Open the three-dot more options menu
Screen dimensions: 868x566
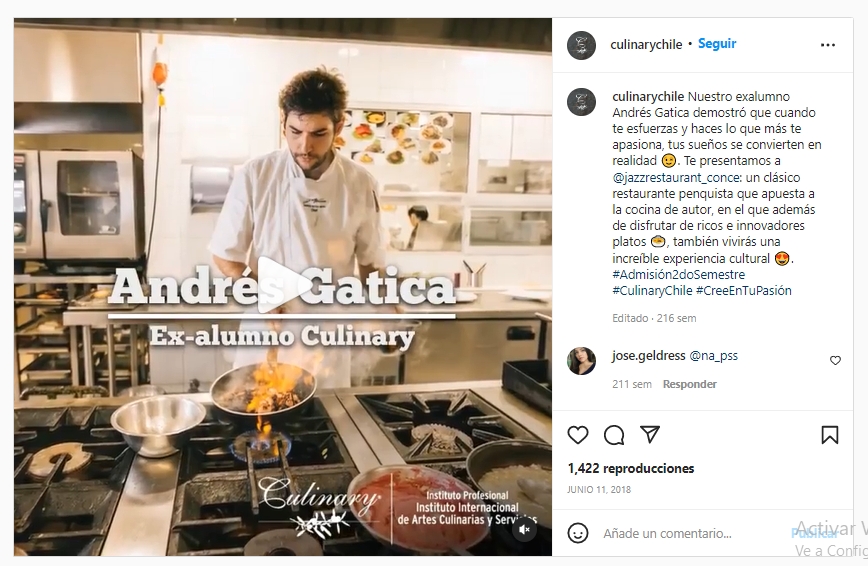tap(828, 45)
